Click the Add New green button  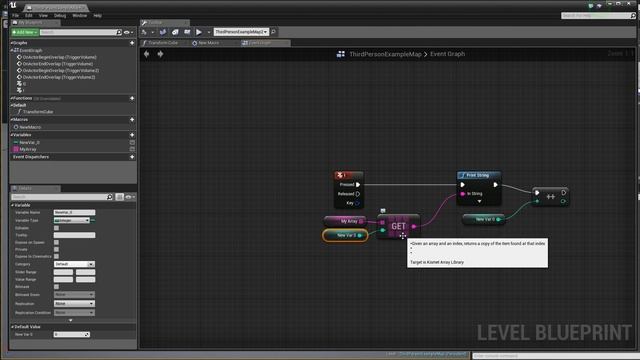pos(24,32)
